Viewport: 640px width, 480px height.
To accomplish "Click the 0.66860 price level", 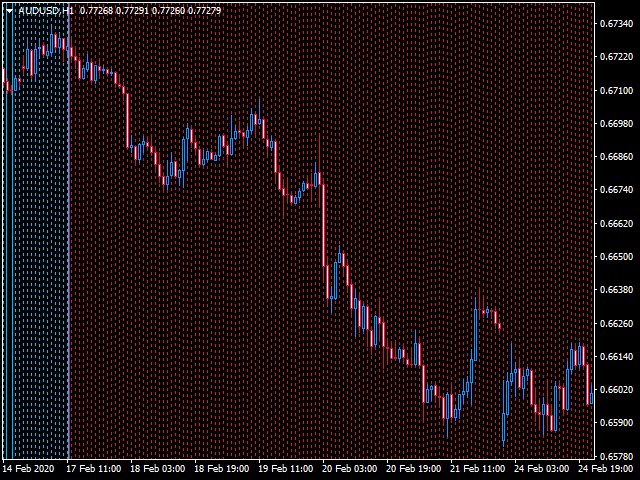I will tap(616, 157).
